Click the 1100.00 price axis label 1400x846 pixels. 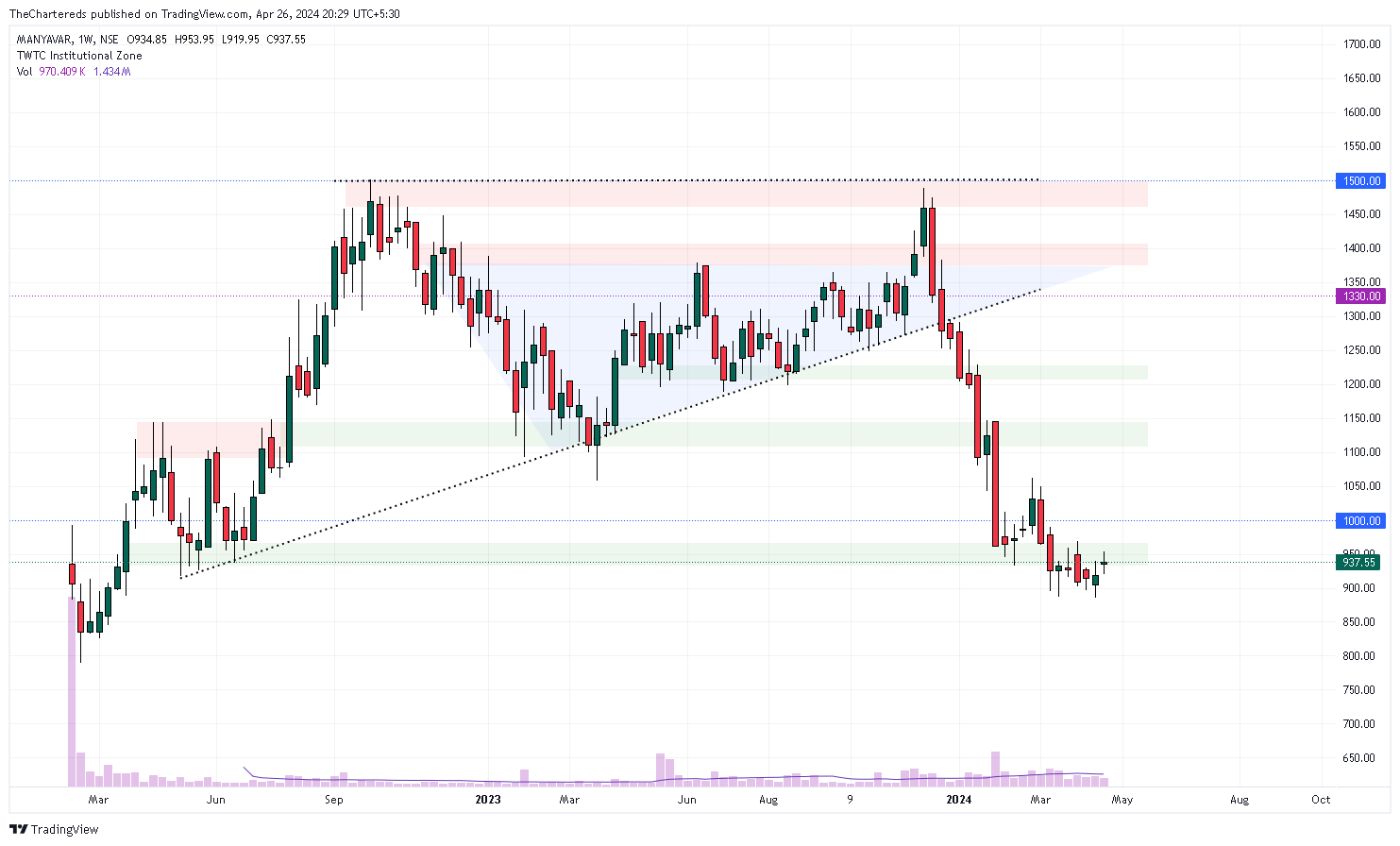coord(1362,452)
